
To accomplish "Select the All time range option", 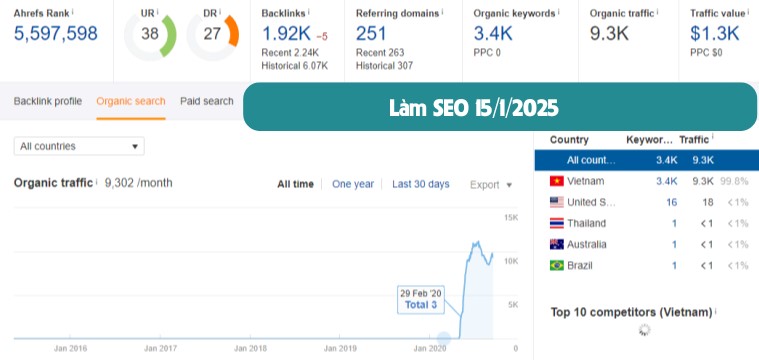I will click(x=295, y=184).
